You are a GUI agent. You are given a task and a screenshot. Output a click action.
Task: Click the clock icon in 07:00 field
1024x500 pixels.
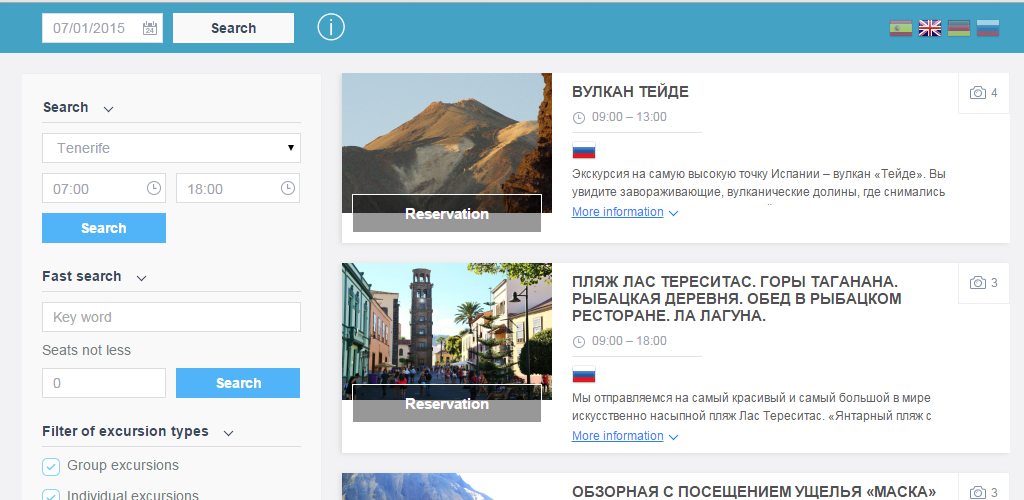[x=154, y=188]
